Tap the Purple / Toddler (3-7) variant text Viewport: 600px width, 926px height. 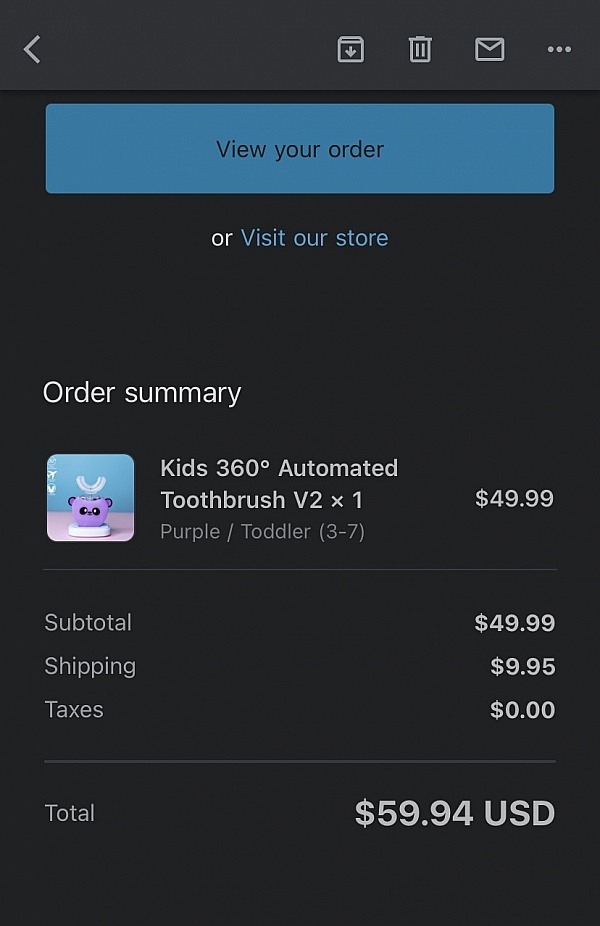coord(262,532)
